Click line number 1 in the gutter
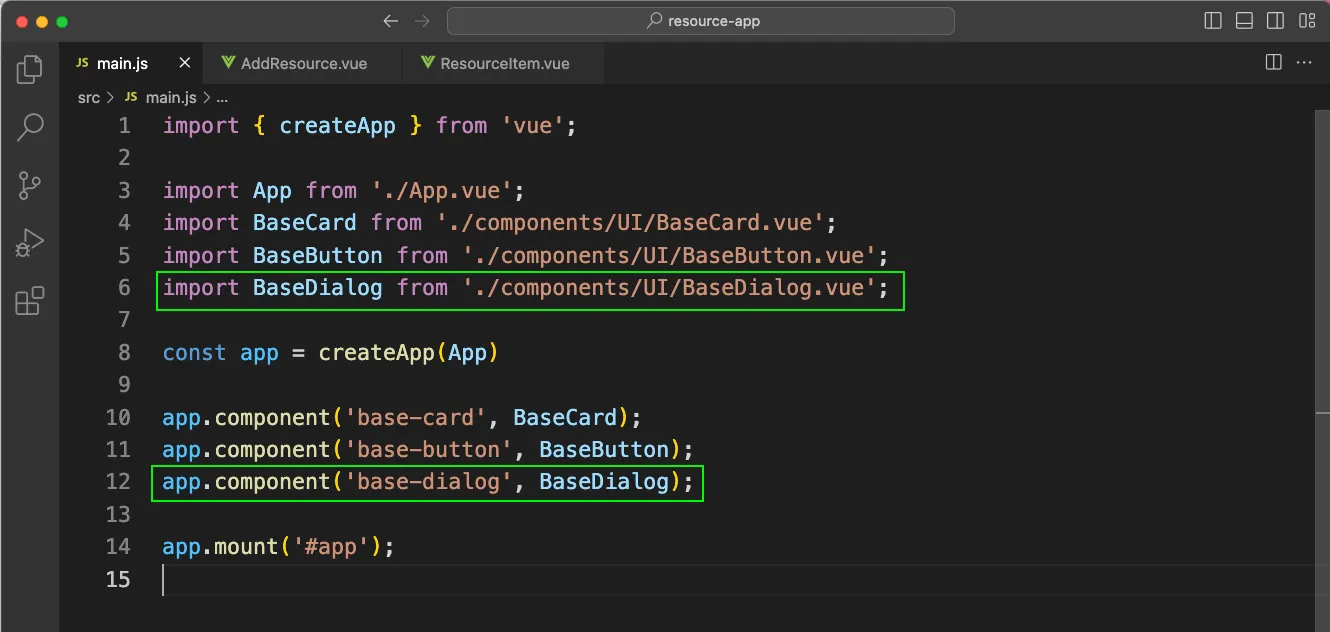The image size is (1330, 632). coord(124,126)
